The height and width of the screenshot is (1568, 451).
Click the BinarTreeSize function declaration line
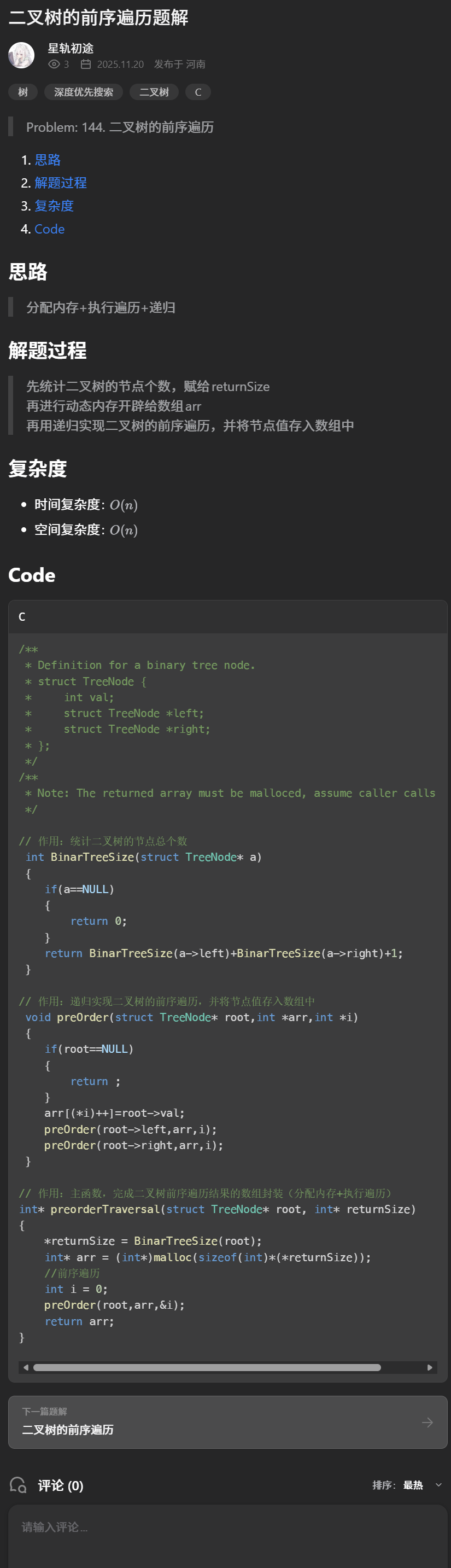tap(143, 857)
